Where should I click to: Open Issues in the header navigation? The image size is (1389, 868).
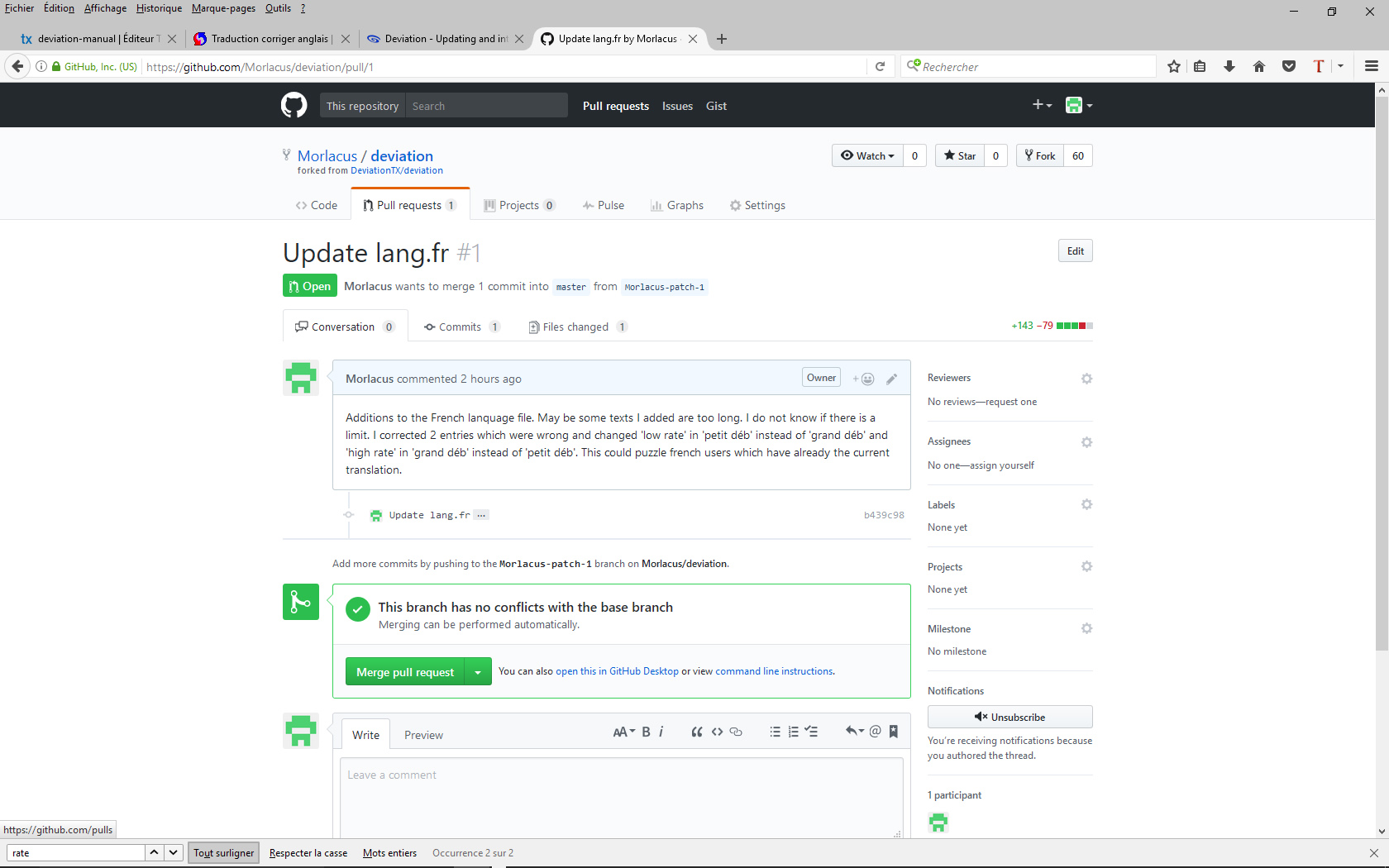pos(677,106)
